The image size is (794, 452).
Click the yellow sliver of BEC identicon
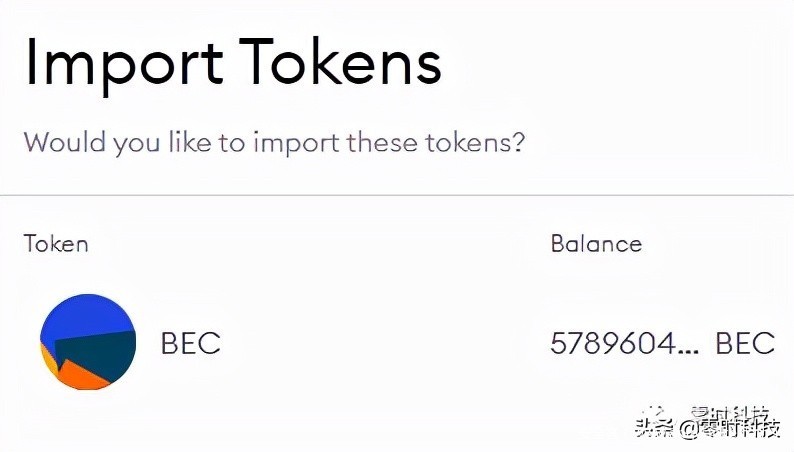(49, 359)
